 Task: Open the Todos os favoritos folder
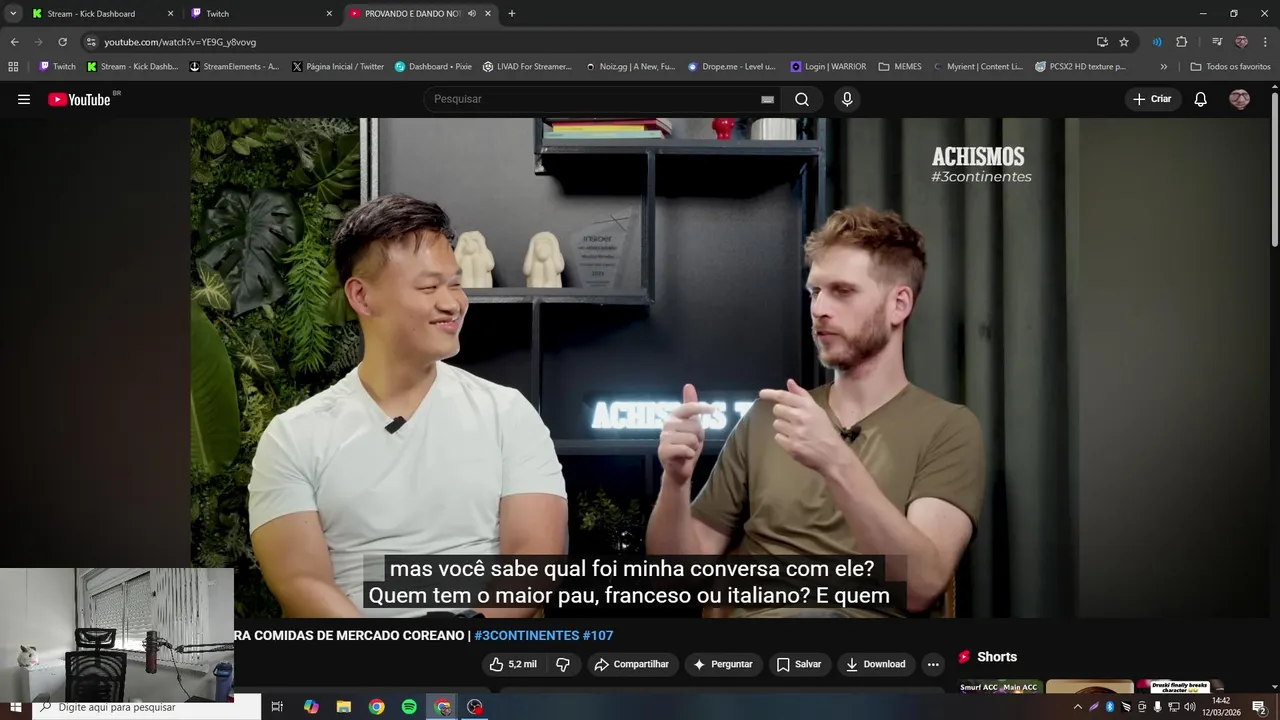(1230, 67)
